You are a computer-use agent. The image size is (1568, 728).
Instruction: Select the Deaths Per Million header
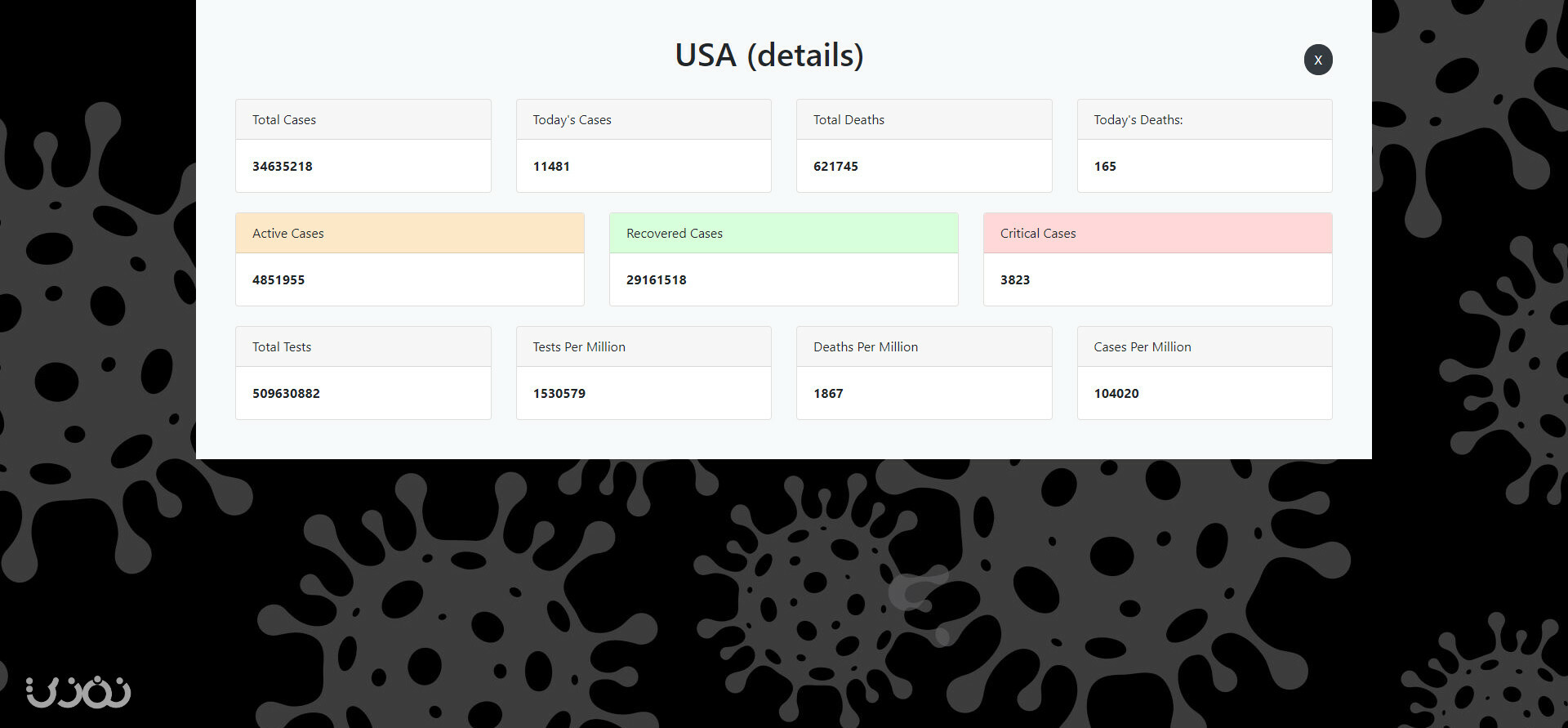[924, 346]
